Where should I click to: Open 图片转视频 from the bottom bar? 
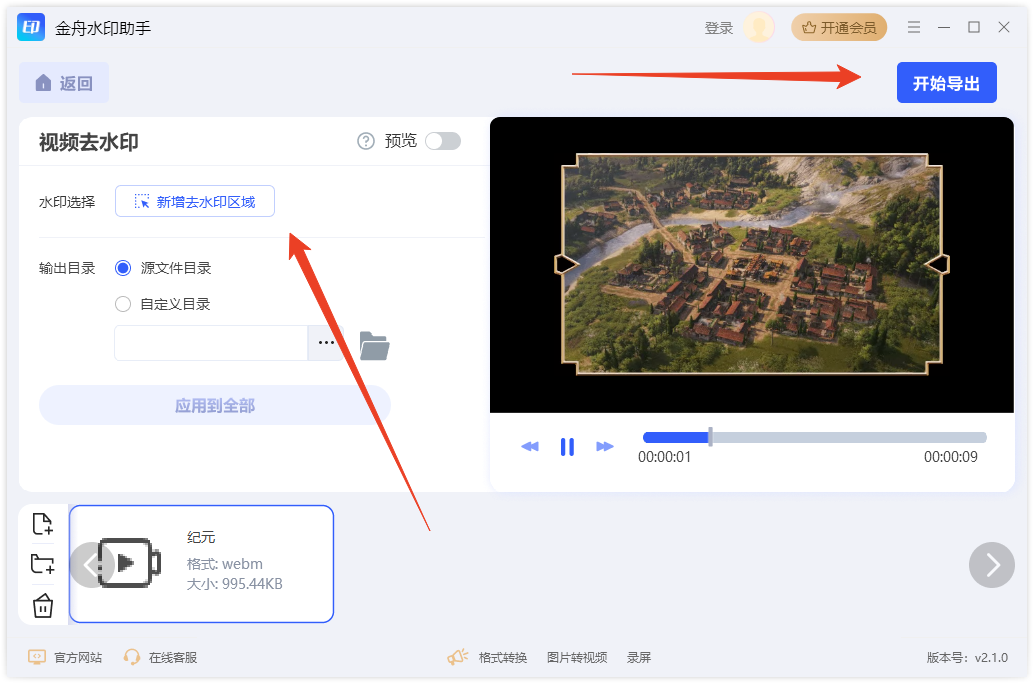pyautogui.click(x=577, y=657)
